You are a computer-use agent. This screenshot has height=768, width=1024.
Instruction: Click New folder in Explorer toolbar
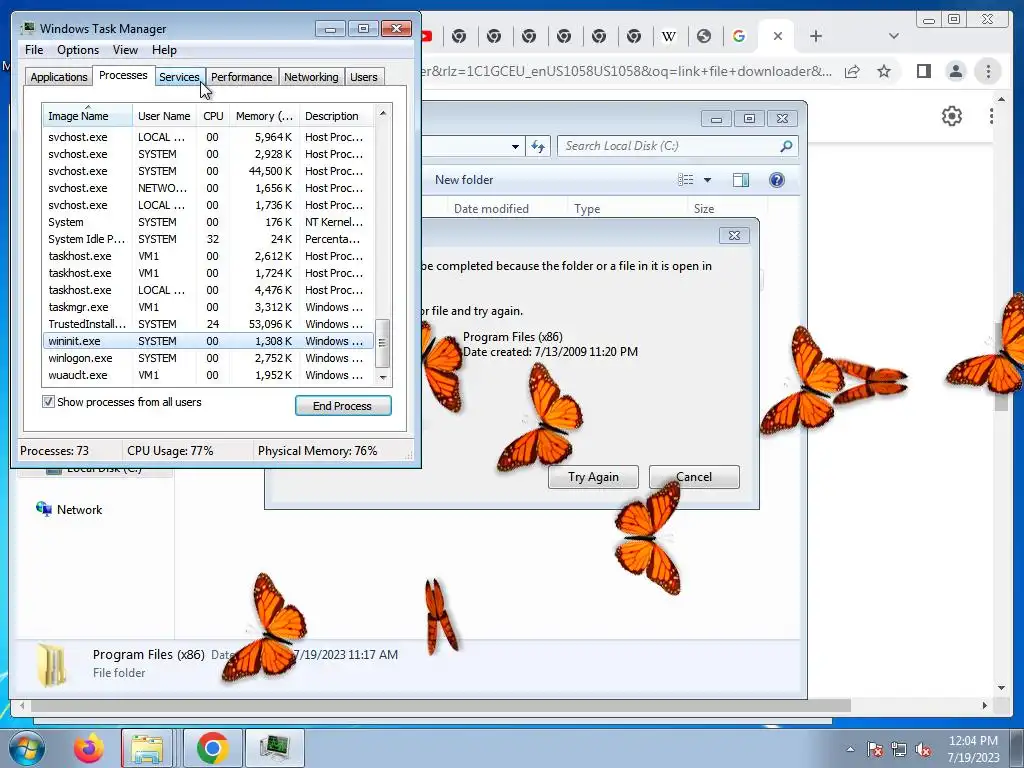tap(464, 180)
